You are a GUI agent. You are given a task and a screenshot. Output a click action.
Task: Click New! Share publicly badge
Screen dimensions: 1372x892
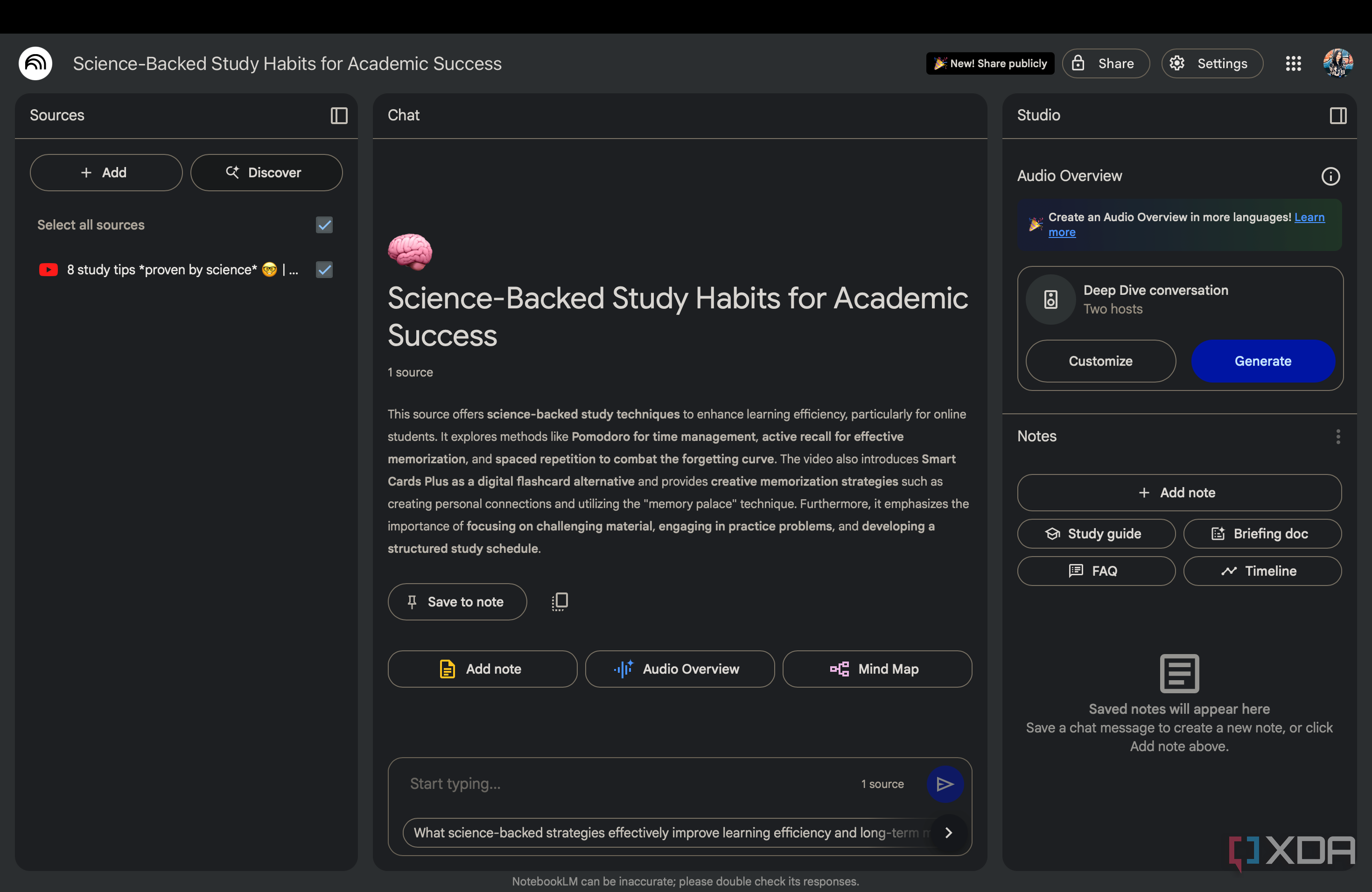click(990, 63)
